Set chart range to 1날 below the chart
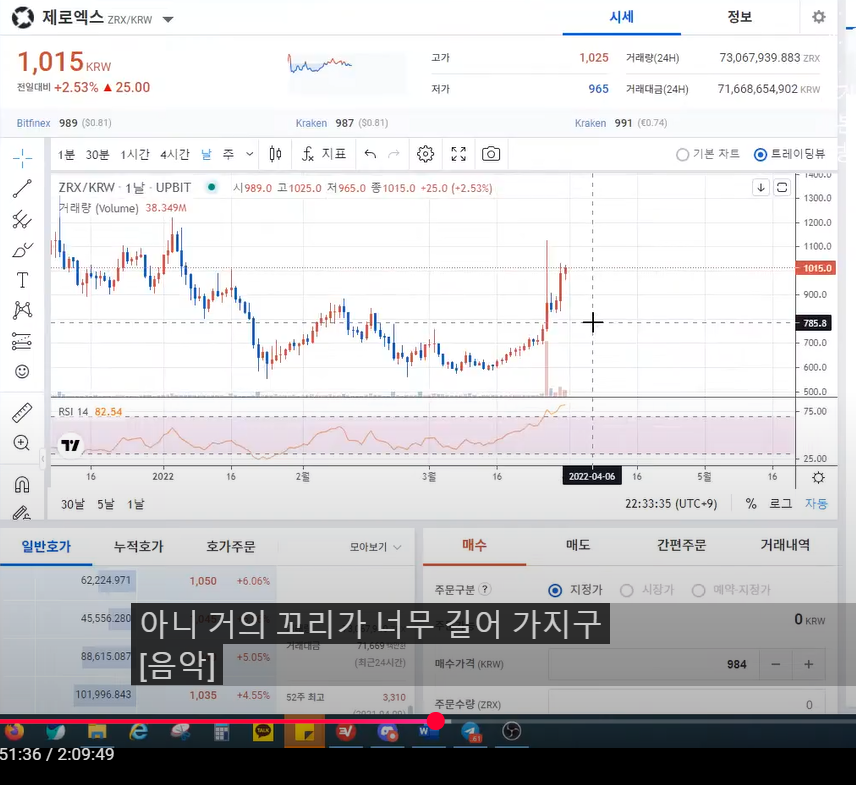This screenshot has height=785, width=856. [136, 504]
